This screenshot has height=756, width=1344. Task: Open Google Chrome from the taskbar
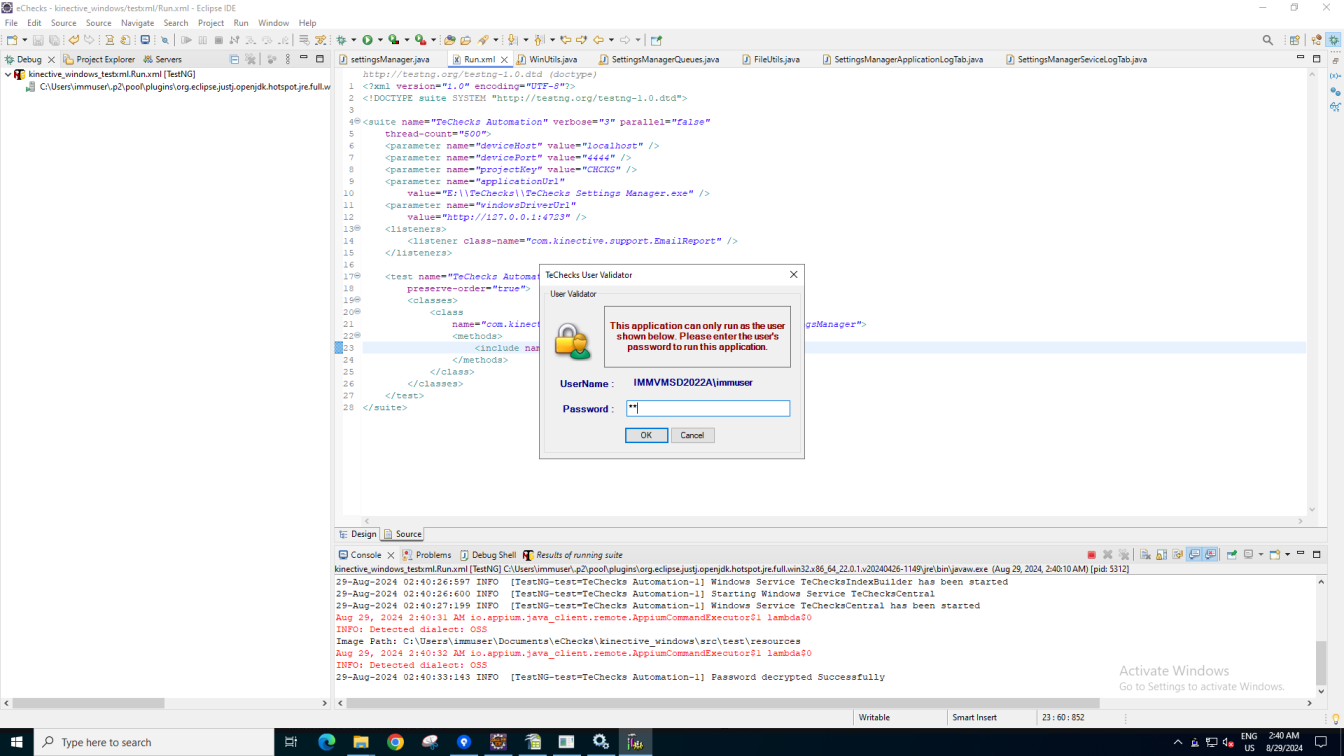pos(395,742)
